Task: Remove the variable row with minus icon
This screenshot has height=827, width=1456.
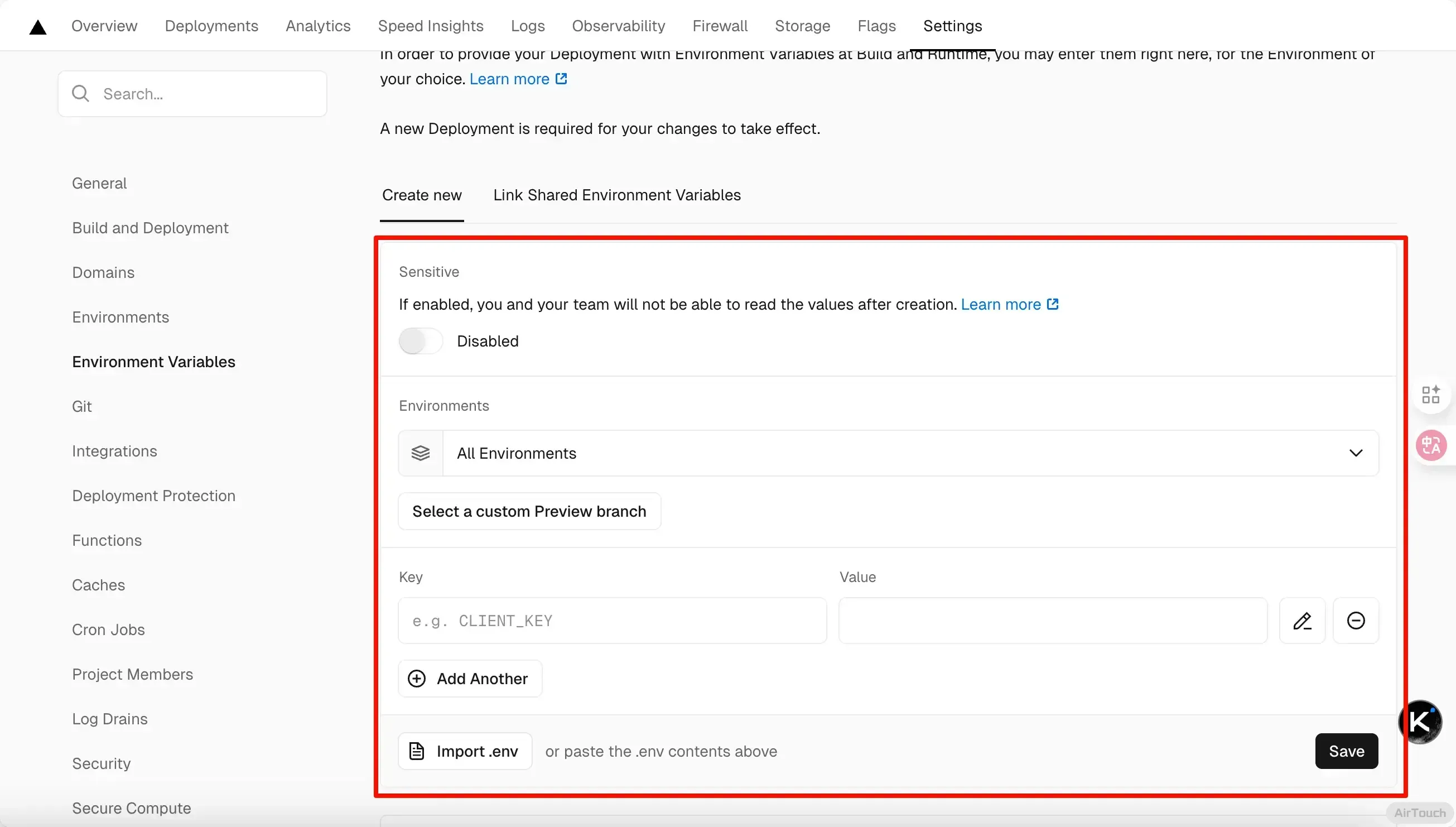Action: [x=1356, y=621]
